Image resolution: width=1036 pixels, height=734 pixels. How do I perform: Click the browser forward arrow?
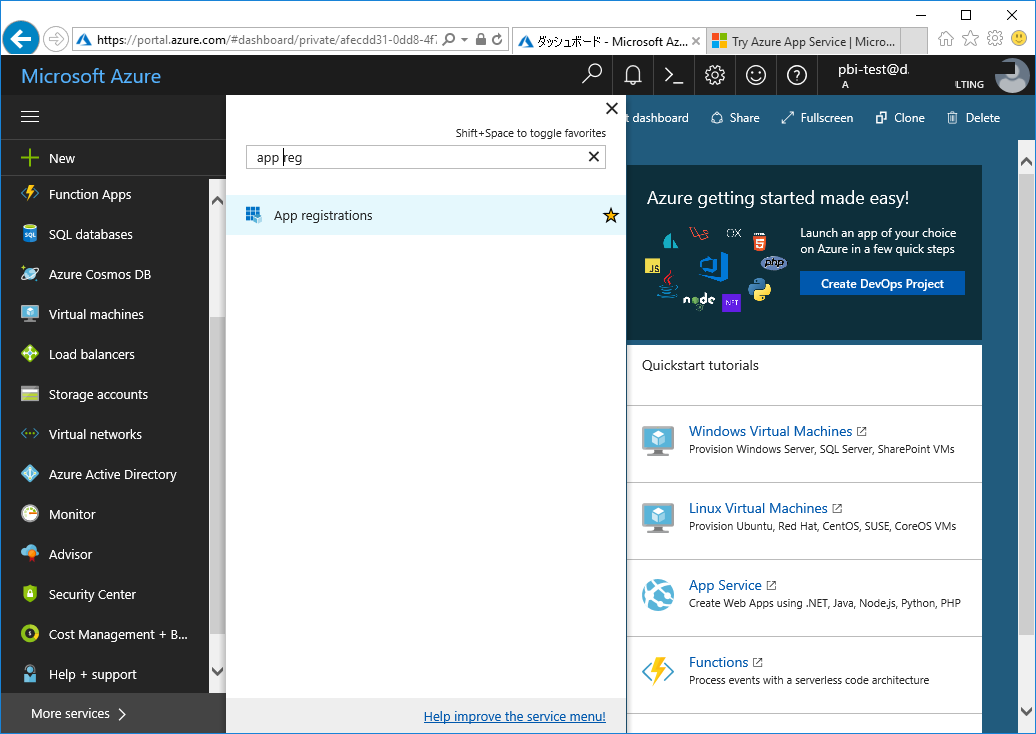[56, 40]
